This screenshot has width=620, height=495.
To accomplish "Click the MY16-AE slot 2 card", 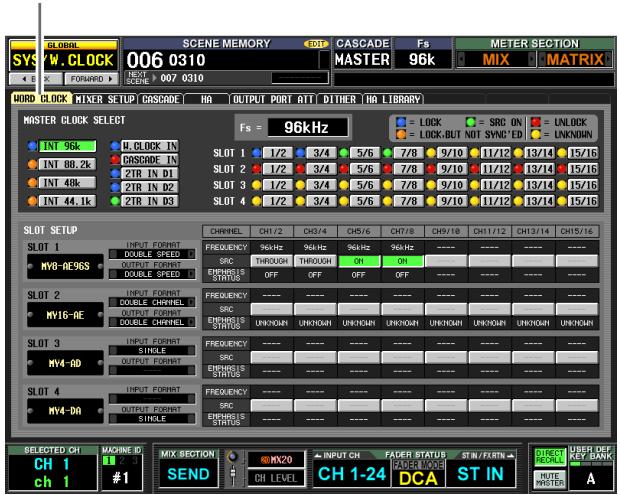I will click(65, 315).
